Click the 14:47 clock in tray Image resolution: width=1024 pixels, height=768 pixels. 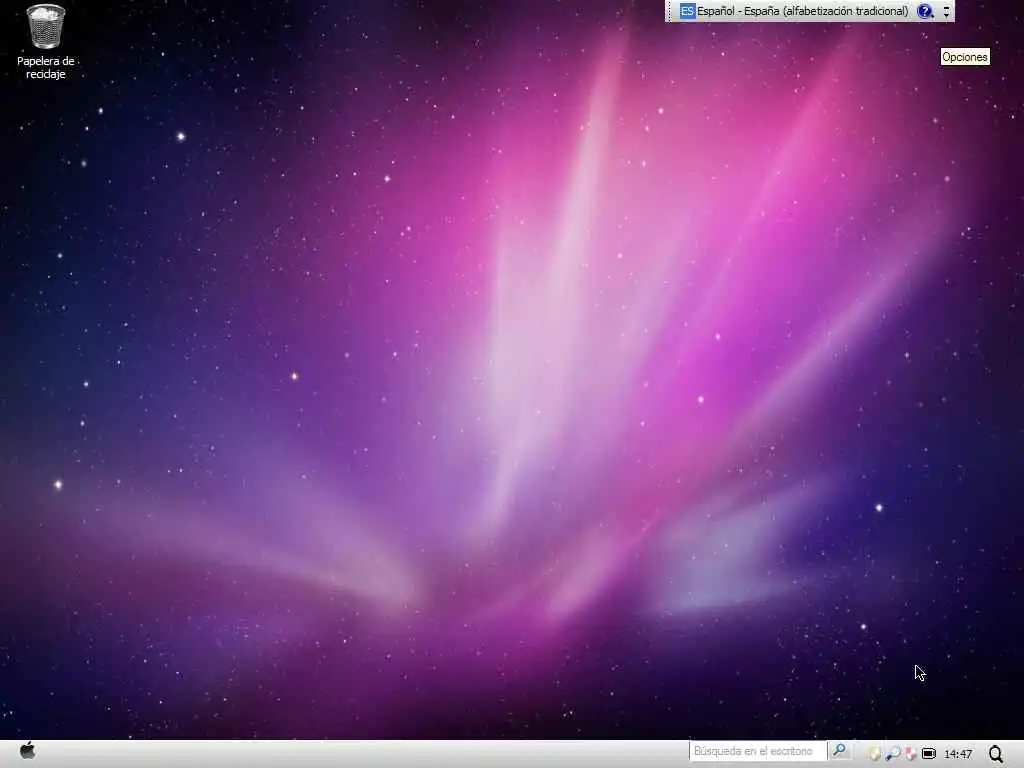[x=958, y=754]
